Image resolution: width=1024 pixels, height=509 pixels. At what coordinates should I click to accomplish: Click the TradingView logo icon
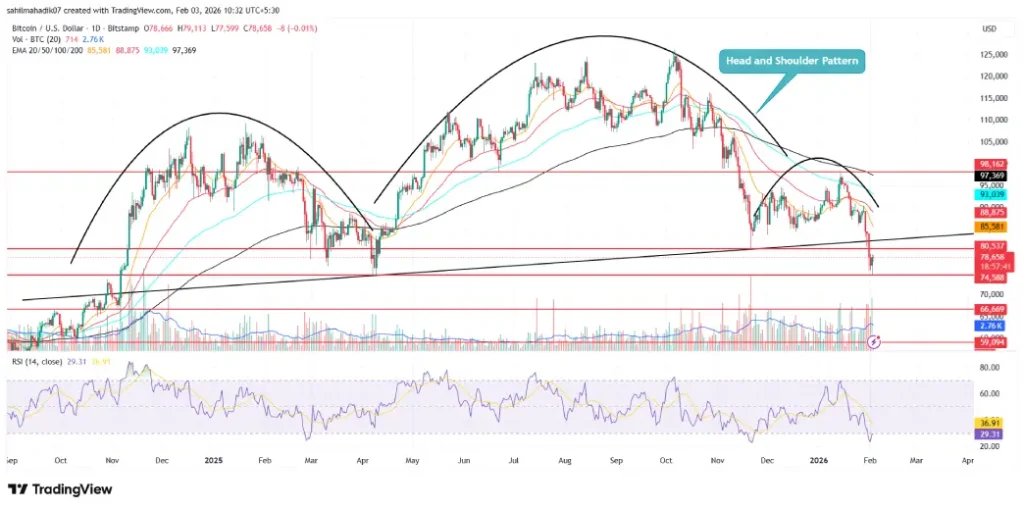18,489
